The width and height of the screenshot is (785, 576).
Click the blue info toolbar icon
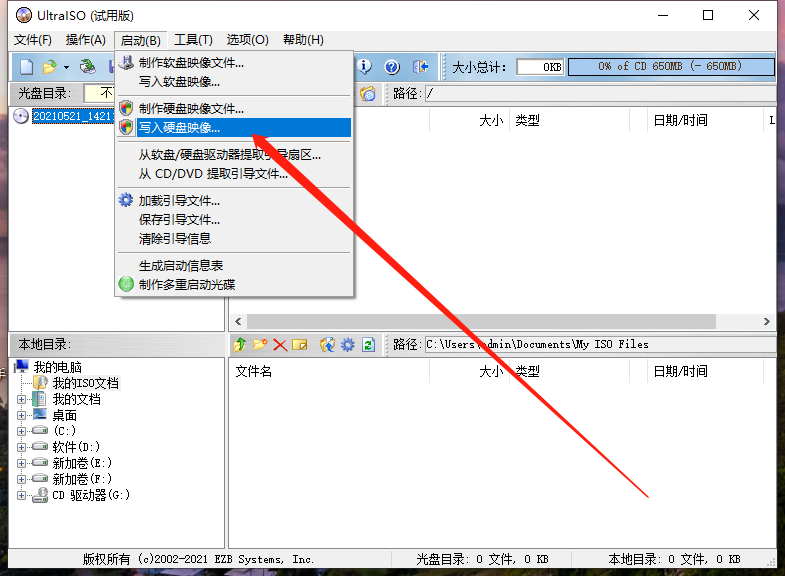[x=365, y=67]
